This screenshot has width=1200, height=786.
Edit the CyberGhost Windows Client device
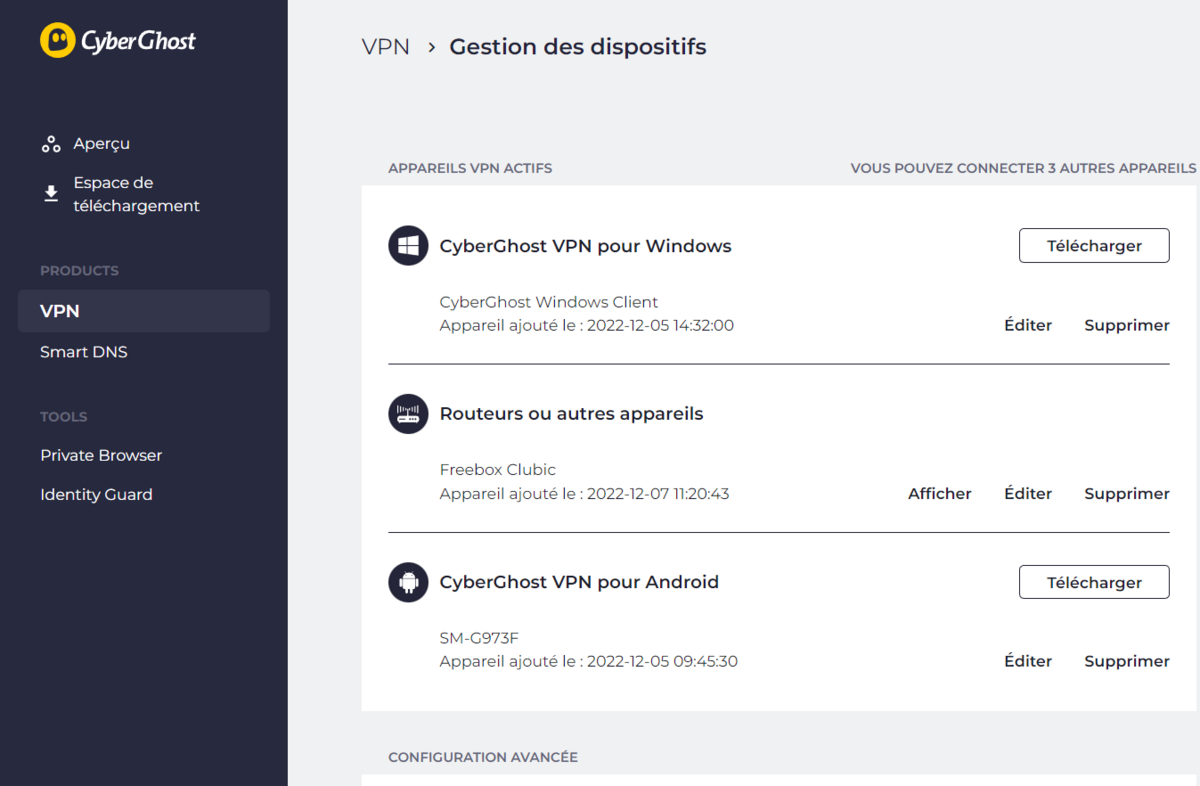[x=1028, y=325]
